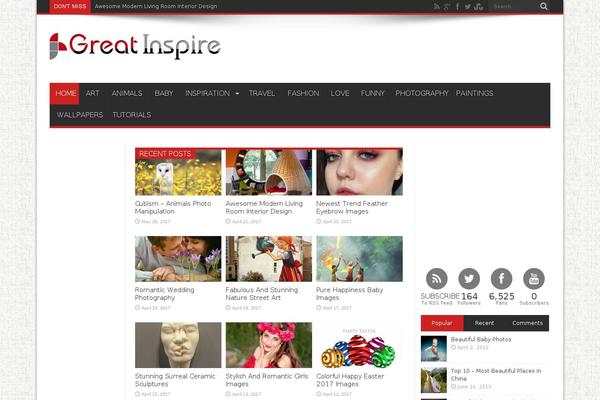Image resolution: width=600 pixels, height=400 pixels.
Task: Click the Recent Posts section label
Action: [165, 153]
